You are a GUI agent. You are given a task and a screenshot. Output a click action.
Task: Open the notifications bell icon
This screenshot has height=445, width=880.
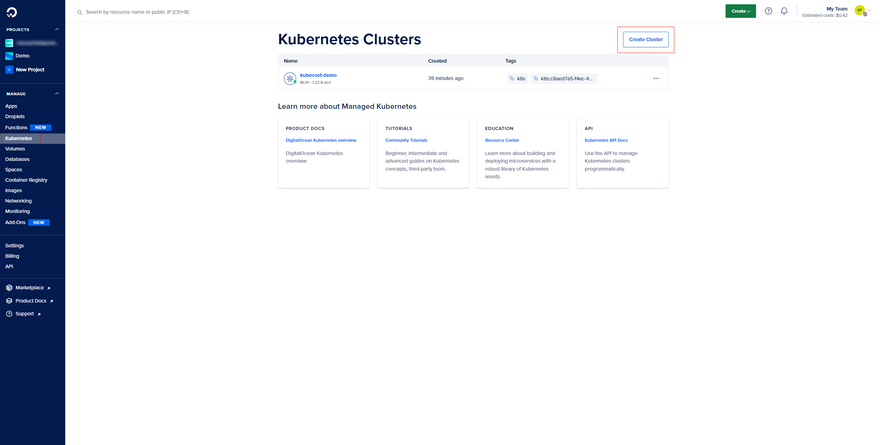784,11
